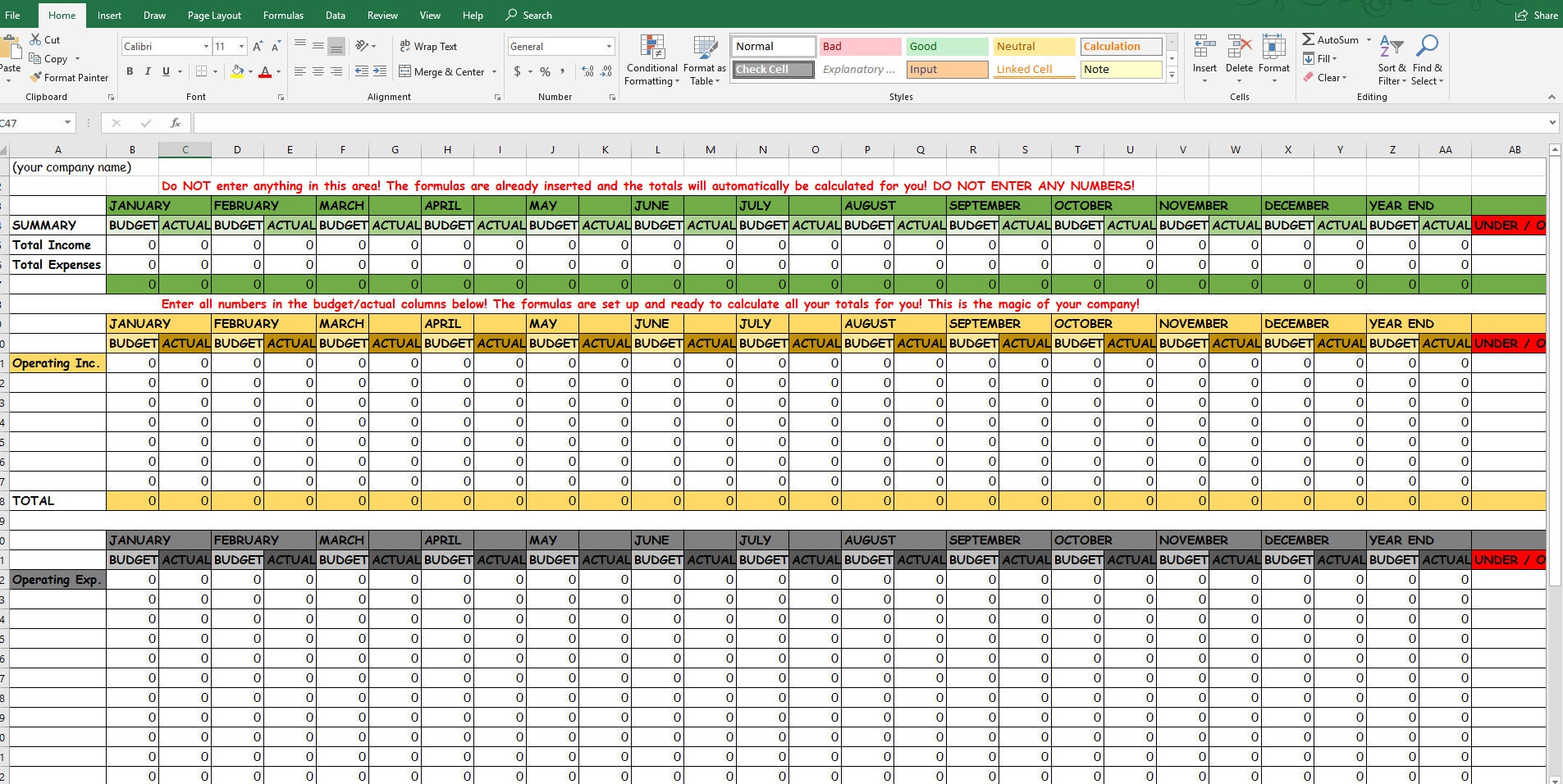Open the Merge & Center dropdown arrow
Image resolution: width=1563 pixels, height=784 pixels.
coord(493,72)
